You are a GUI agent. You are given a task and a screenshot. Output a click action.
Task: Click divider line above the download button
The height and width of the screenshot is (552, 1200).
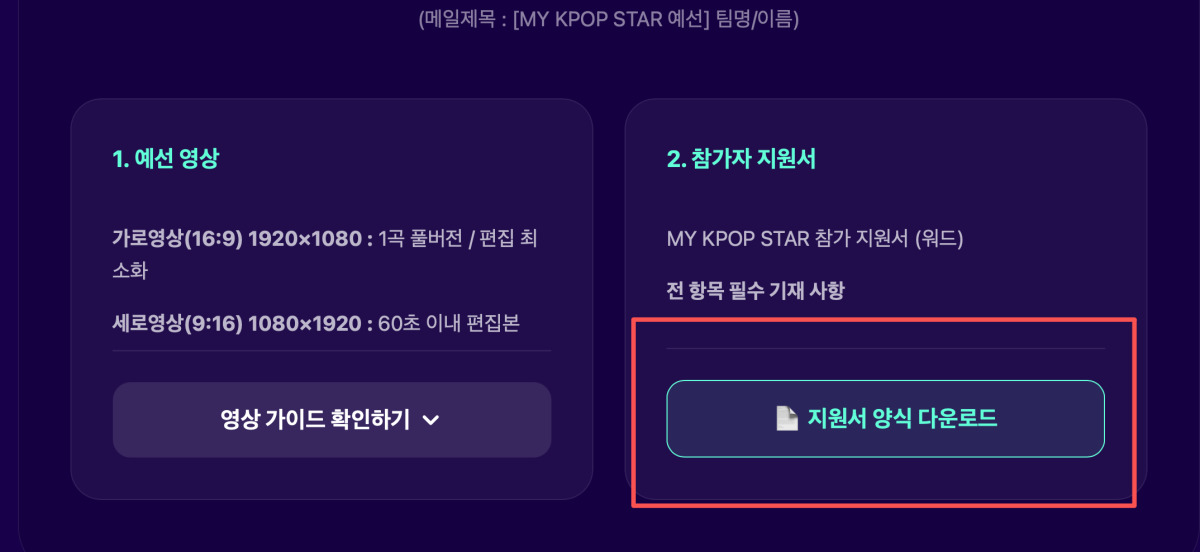tap(885, 348)
